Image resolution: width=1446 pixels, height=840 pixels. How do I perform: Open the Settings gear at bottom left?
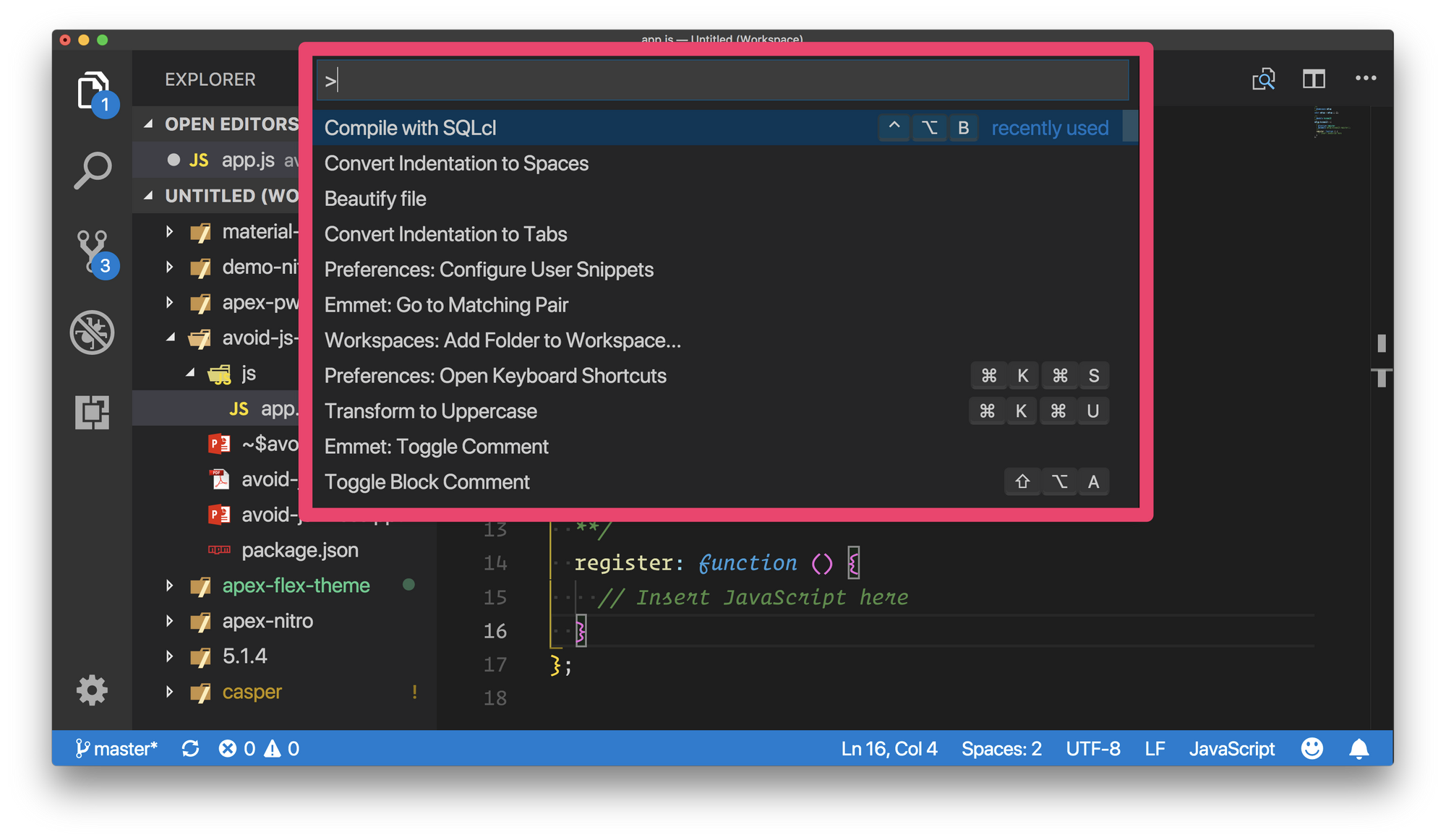pos(92,690)
